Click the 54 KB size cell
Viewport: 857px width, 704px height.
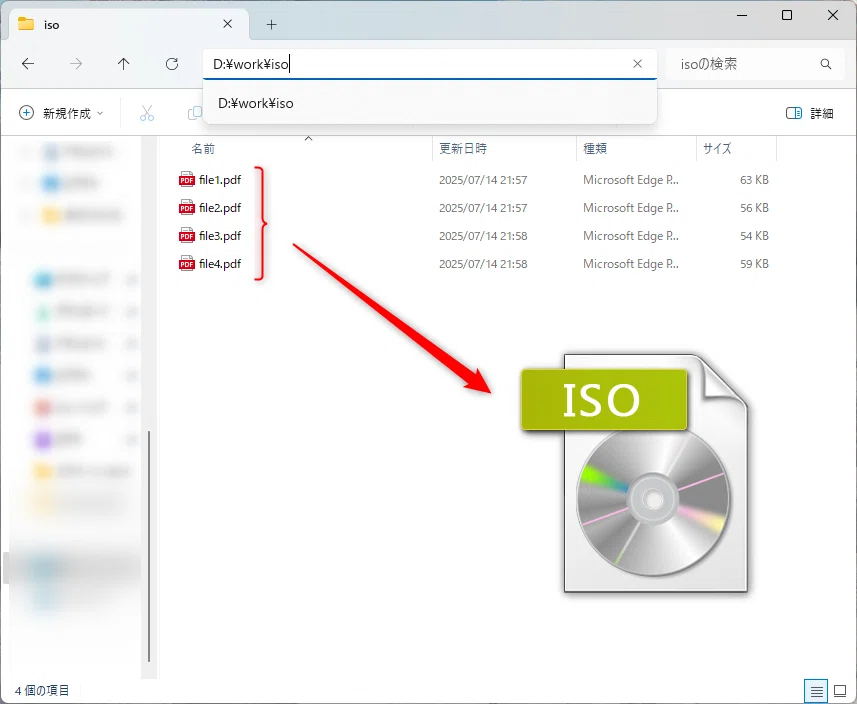tap(754, 236)
